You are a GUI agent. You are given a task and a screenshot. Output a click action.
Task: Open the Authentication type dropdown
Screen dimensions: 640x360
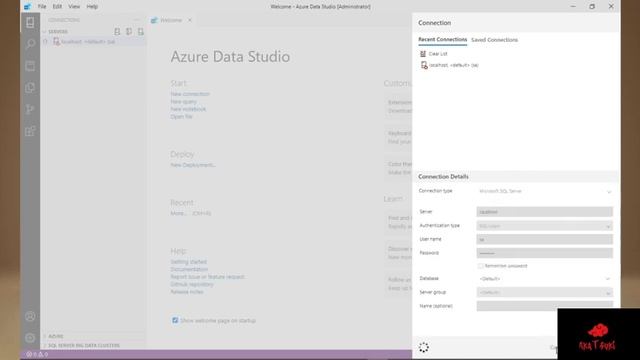[x=544, y=226]
